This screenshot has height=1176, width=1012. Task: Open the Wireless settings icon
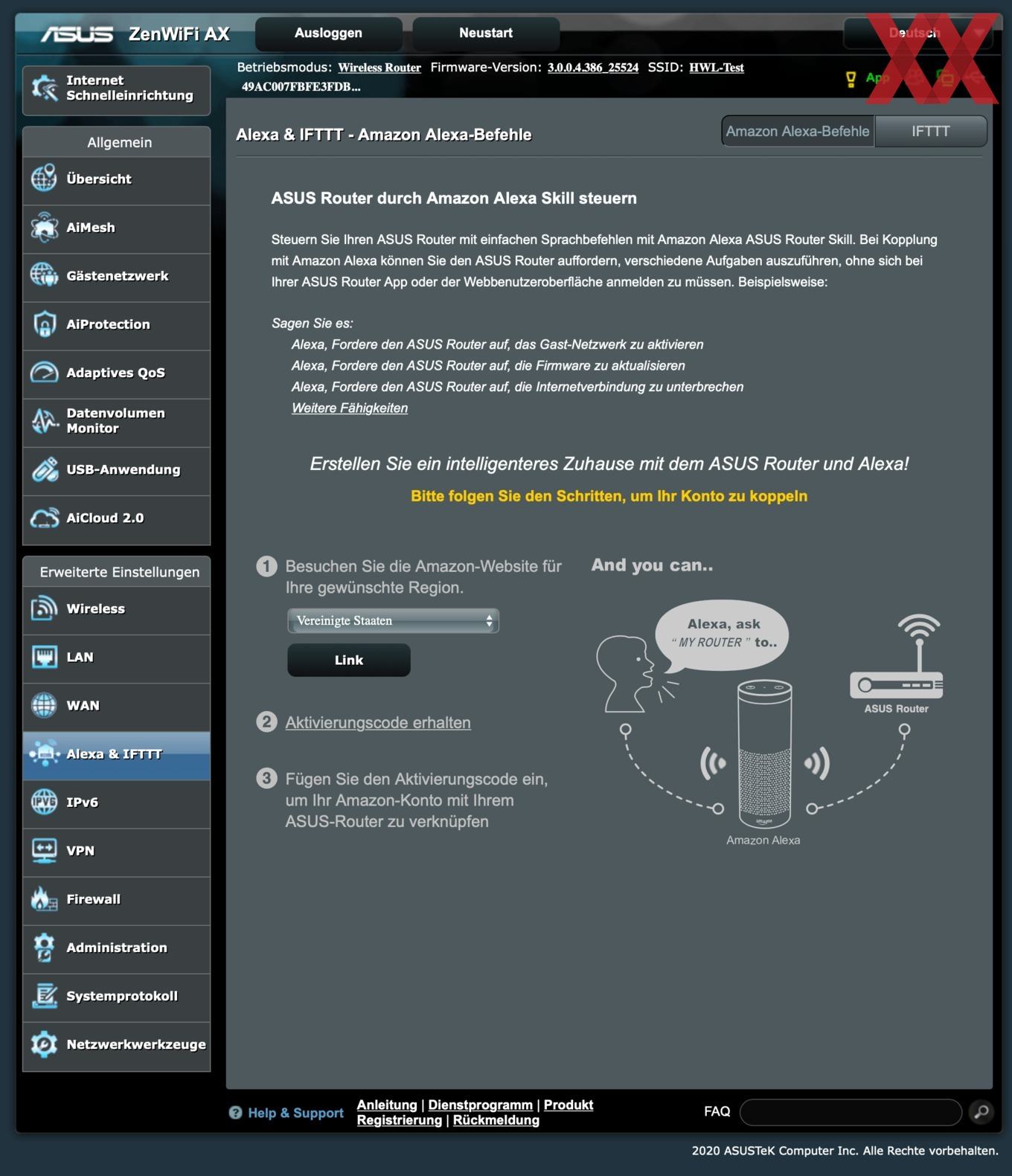pos(44,608)
